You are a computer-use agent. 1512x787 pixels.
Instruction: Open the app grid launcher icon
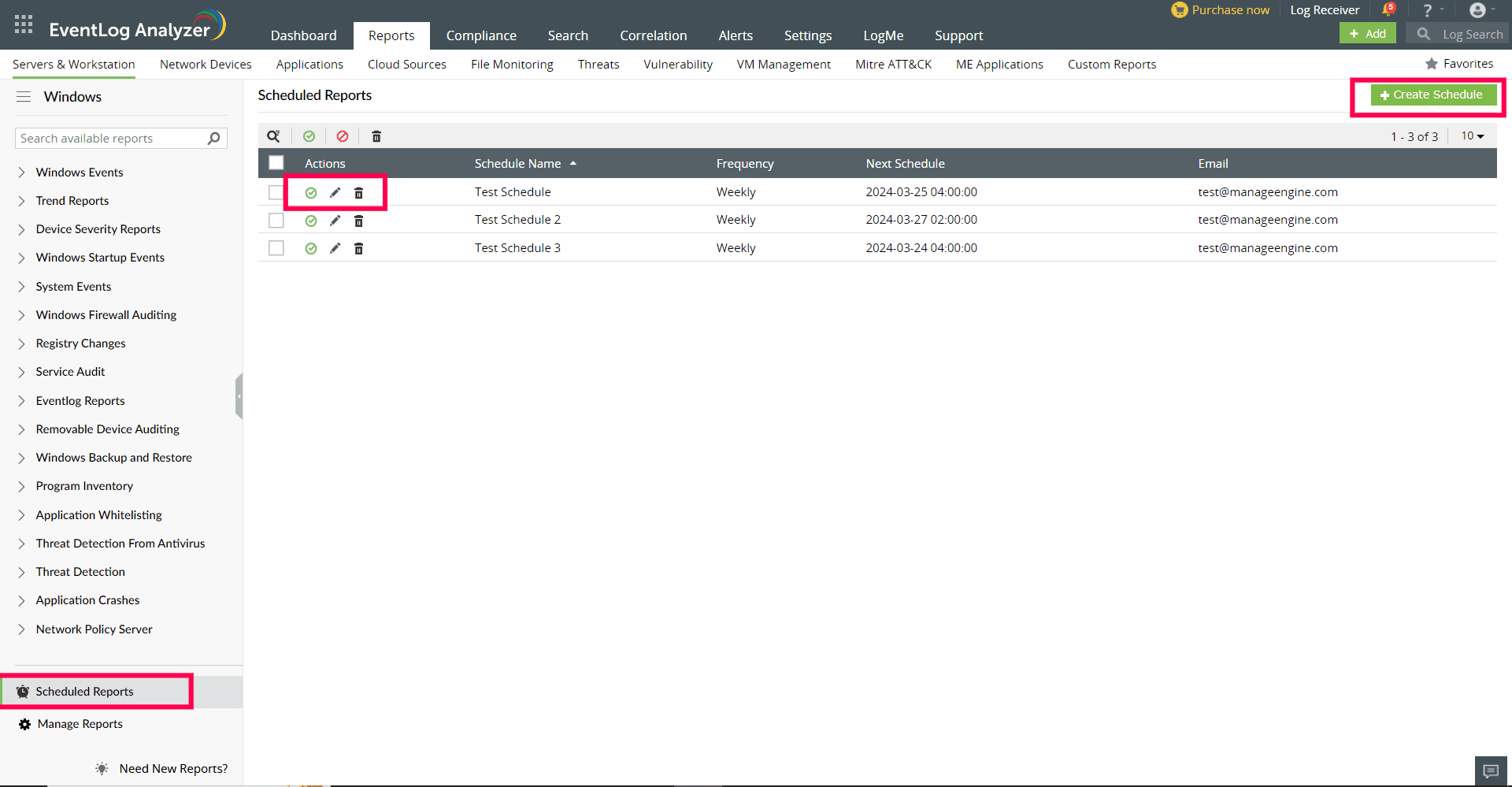point(24,24)
